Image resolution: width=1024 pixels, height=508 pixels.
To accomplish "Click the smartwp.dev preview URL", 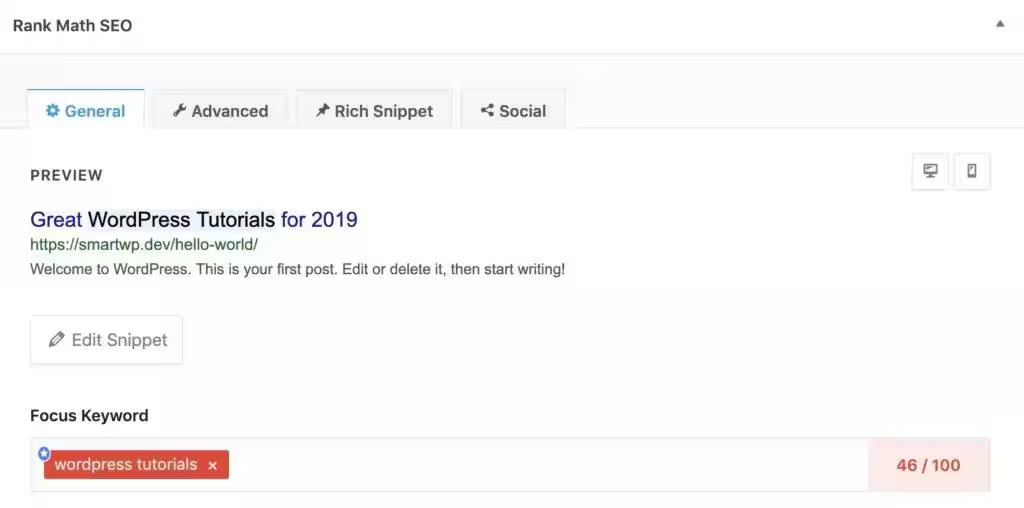I will (x=144, y=245).
